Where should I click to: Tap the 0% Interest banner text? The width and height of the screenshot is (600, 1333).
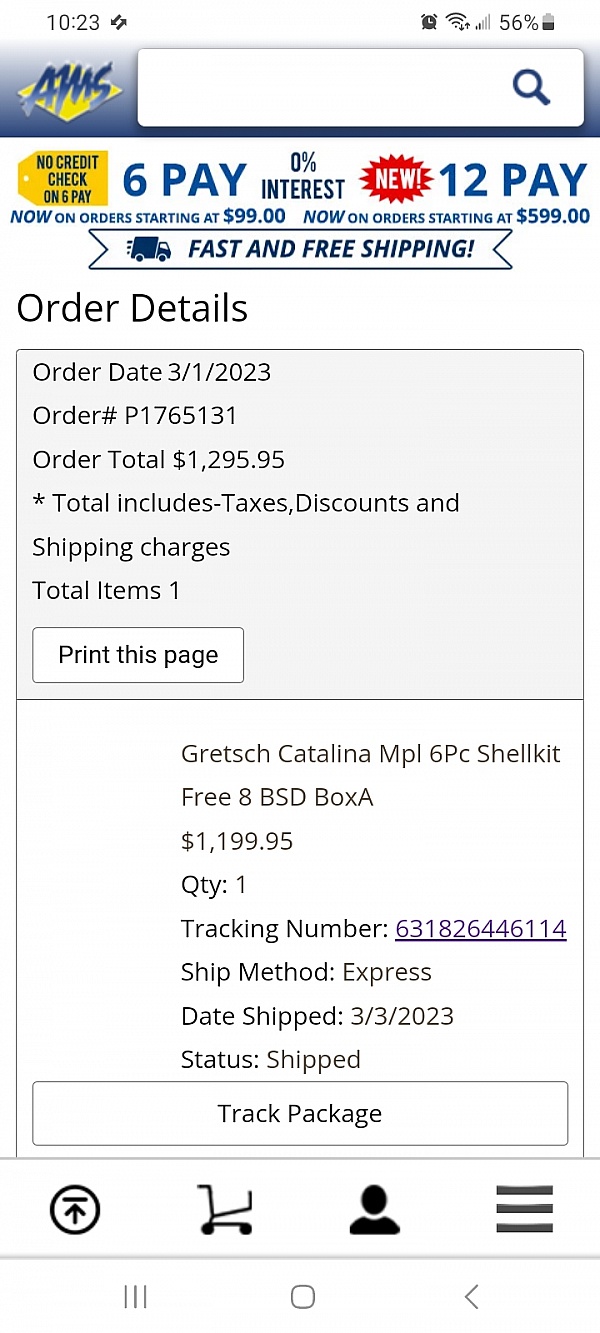pyautogui.click(x=302, y=177)
